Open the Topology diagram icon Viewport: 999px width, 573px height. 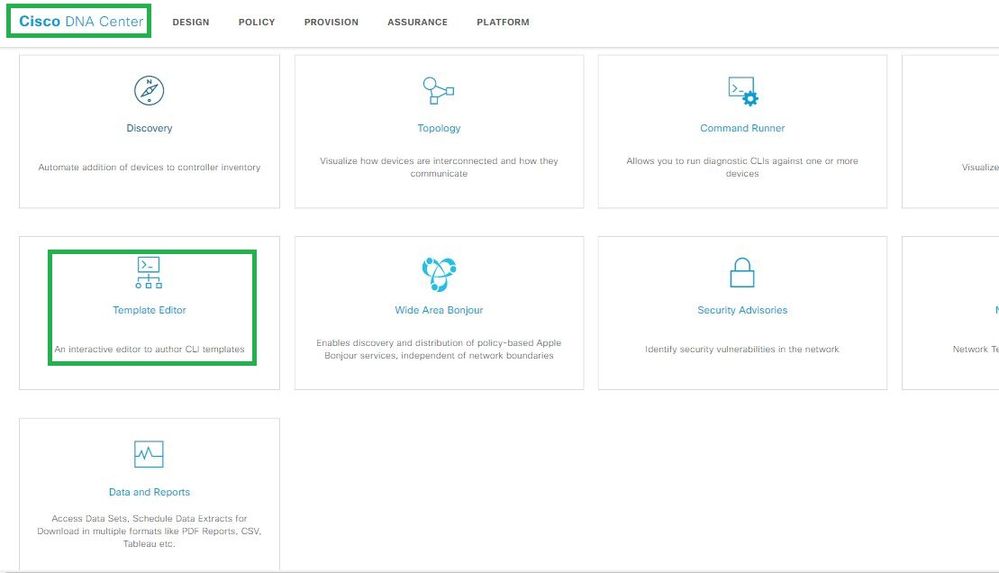438,91
